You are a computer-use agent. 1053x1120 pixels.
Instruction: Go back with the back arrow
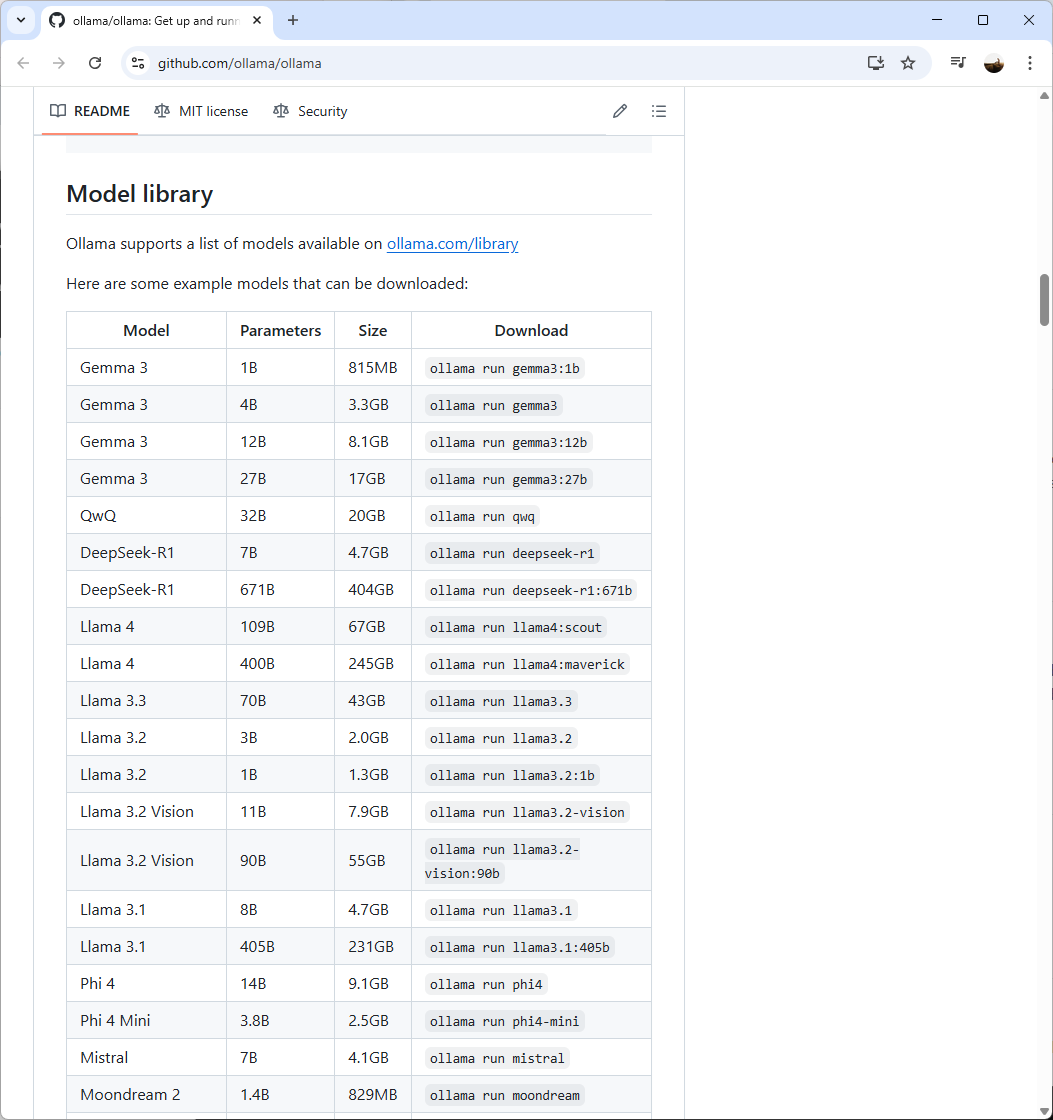[24, 63]
